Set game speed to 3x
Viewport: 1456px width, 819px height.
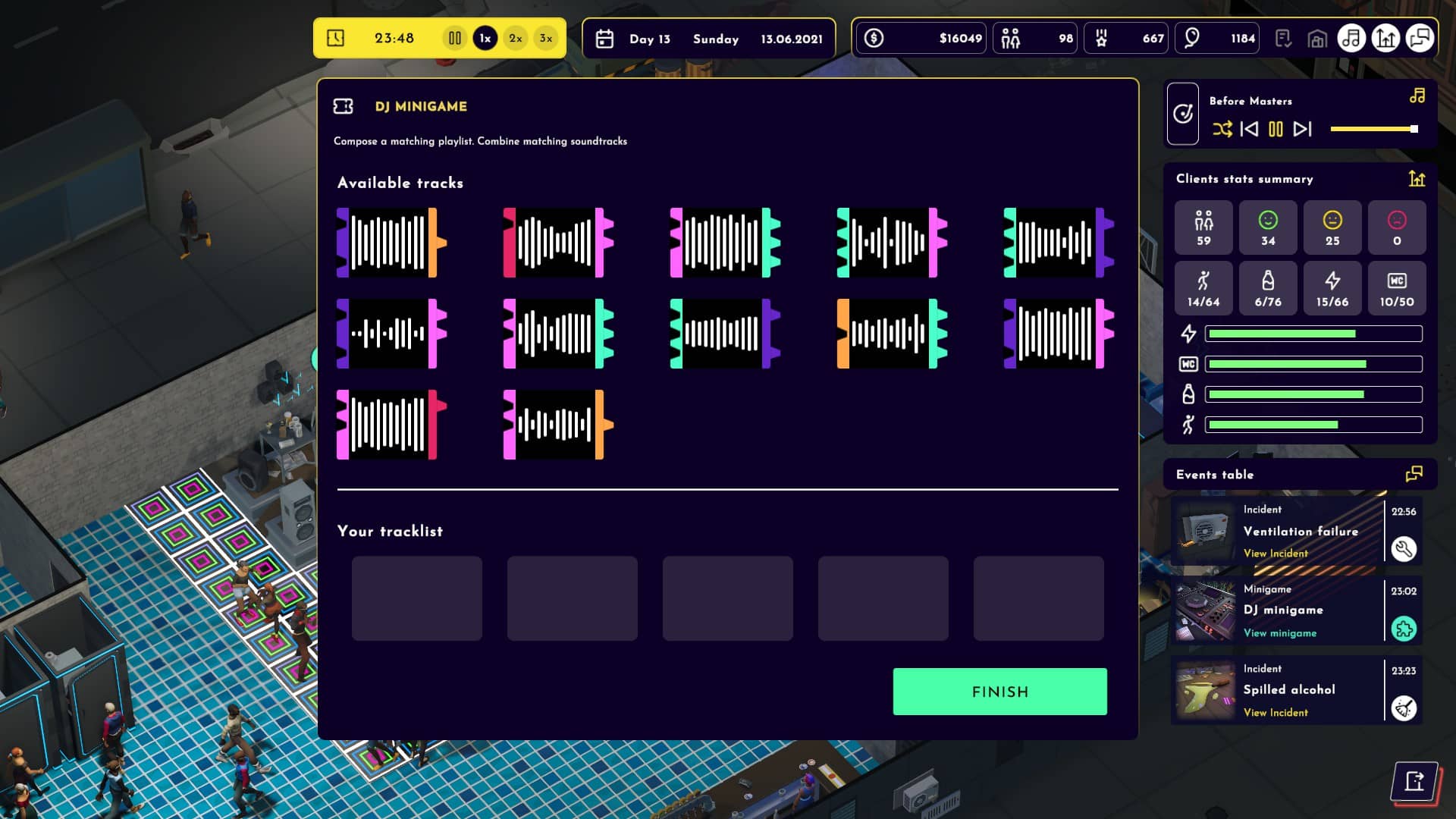coord(546,38)
